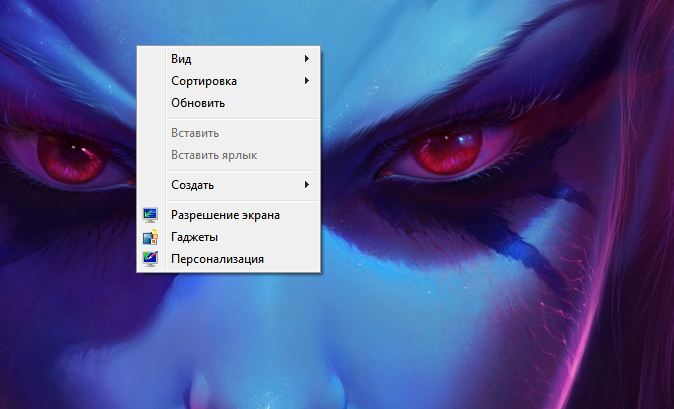Viewport: 674px width, 409px height.
Task: Expand the arrow next to Сортировка
Action: coord(306,81)
